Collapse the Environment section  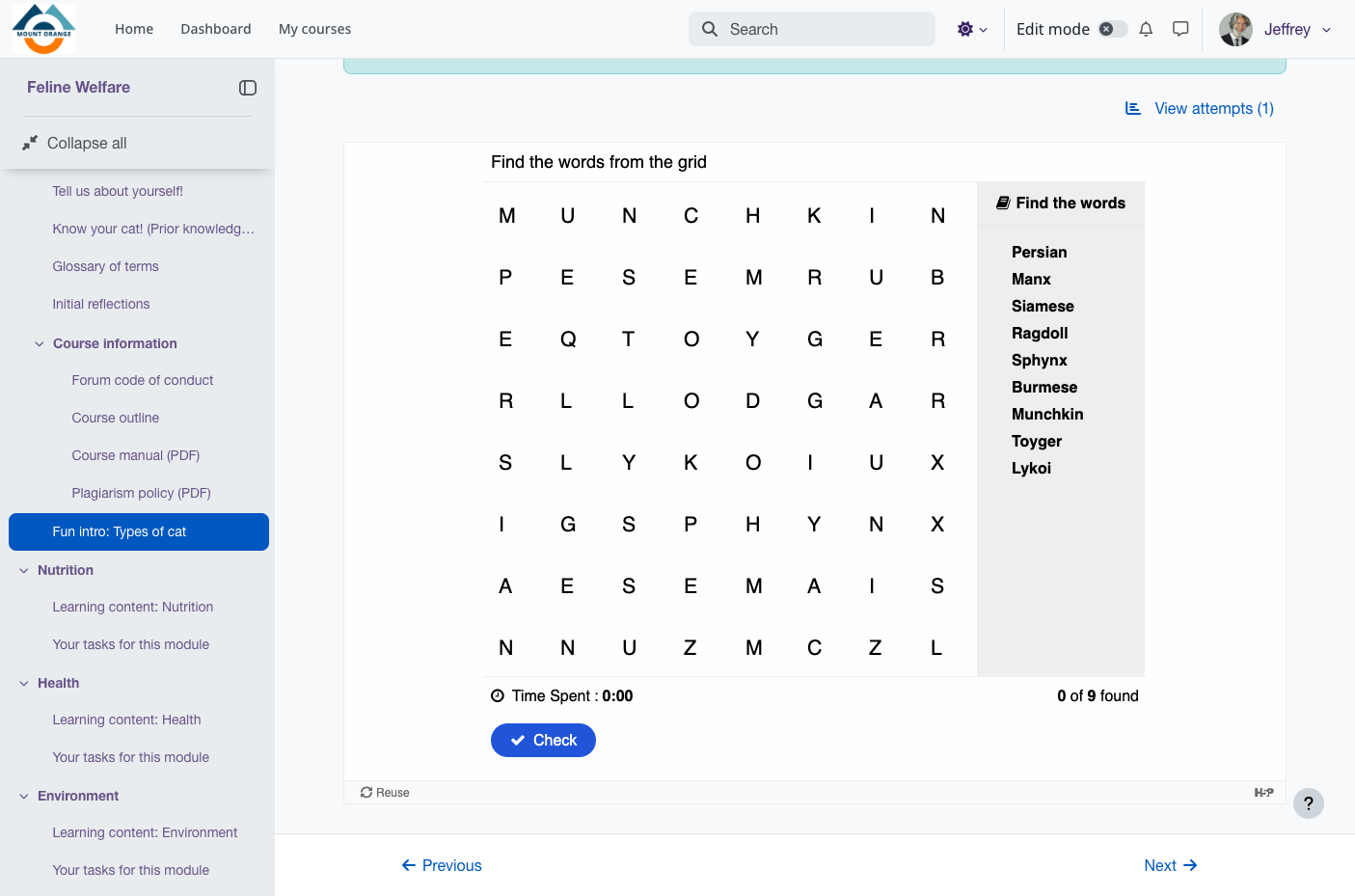[24, 796]
